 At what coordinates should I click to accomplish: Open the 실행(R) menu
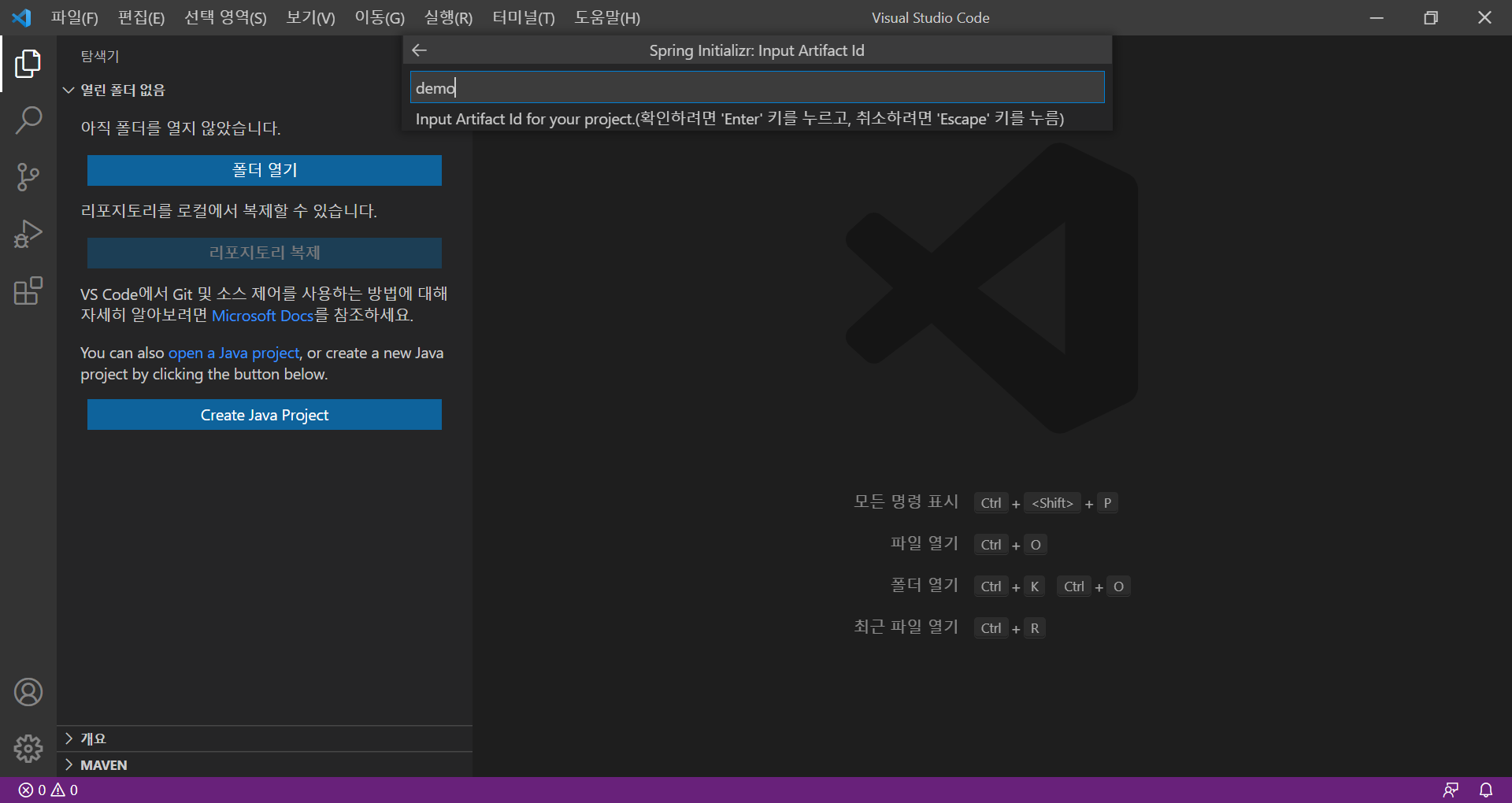tap(448, 17)
